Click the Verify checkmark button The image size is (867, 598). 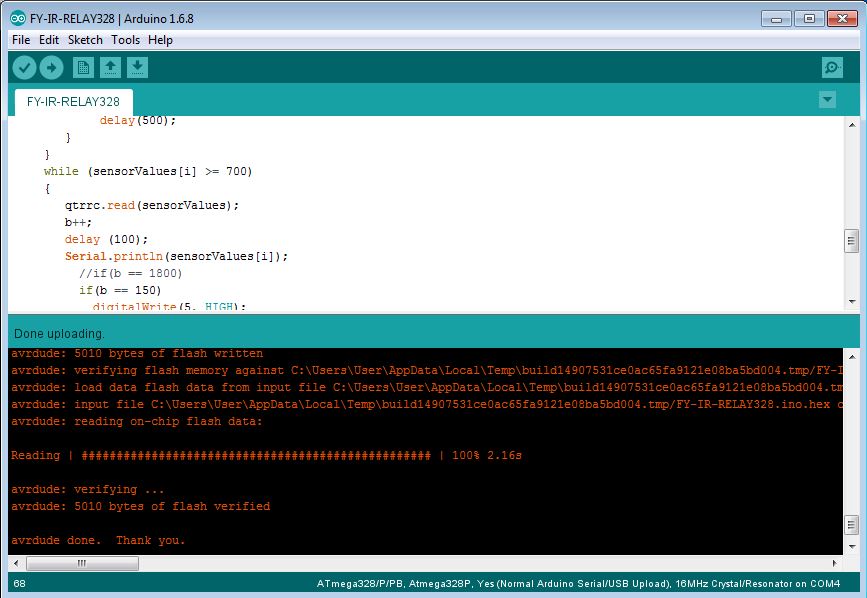tap(24, 68)
